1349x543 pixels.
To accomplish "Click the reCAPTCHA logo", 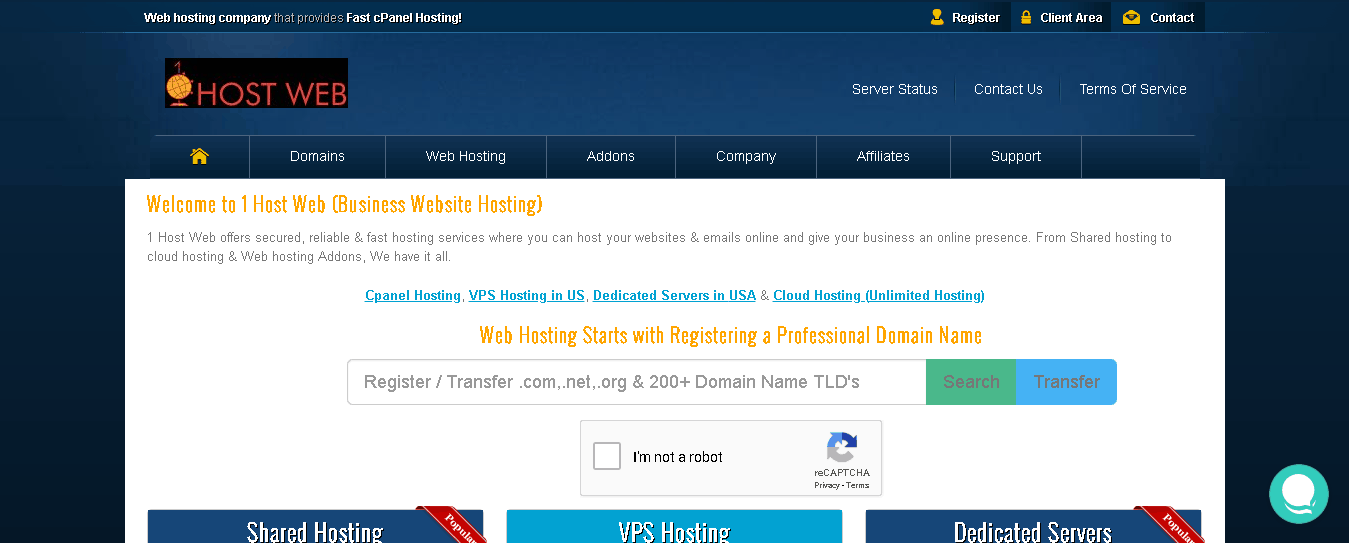I will click(842, 448).
